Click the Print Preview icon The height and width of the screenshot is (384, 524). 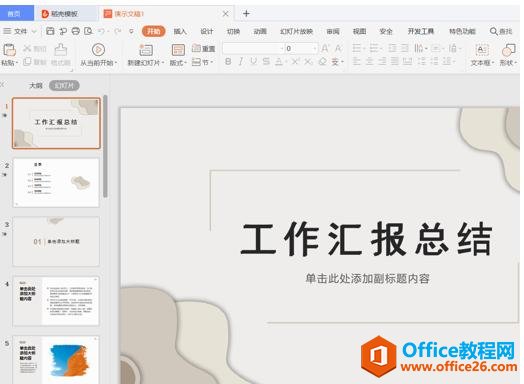(88, 31)
